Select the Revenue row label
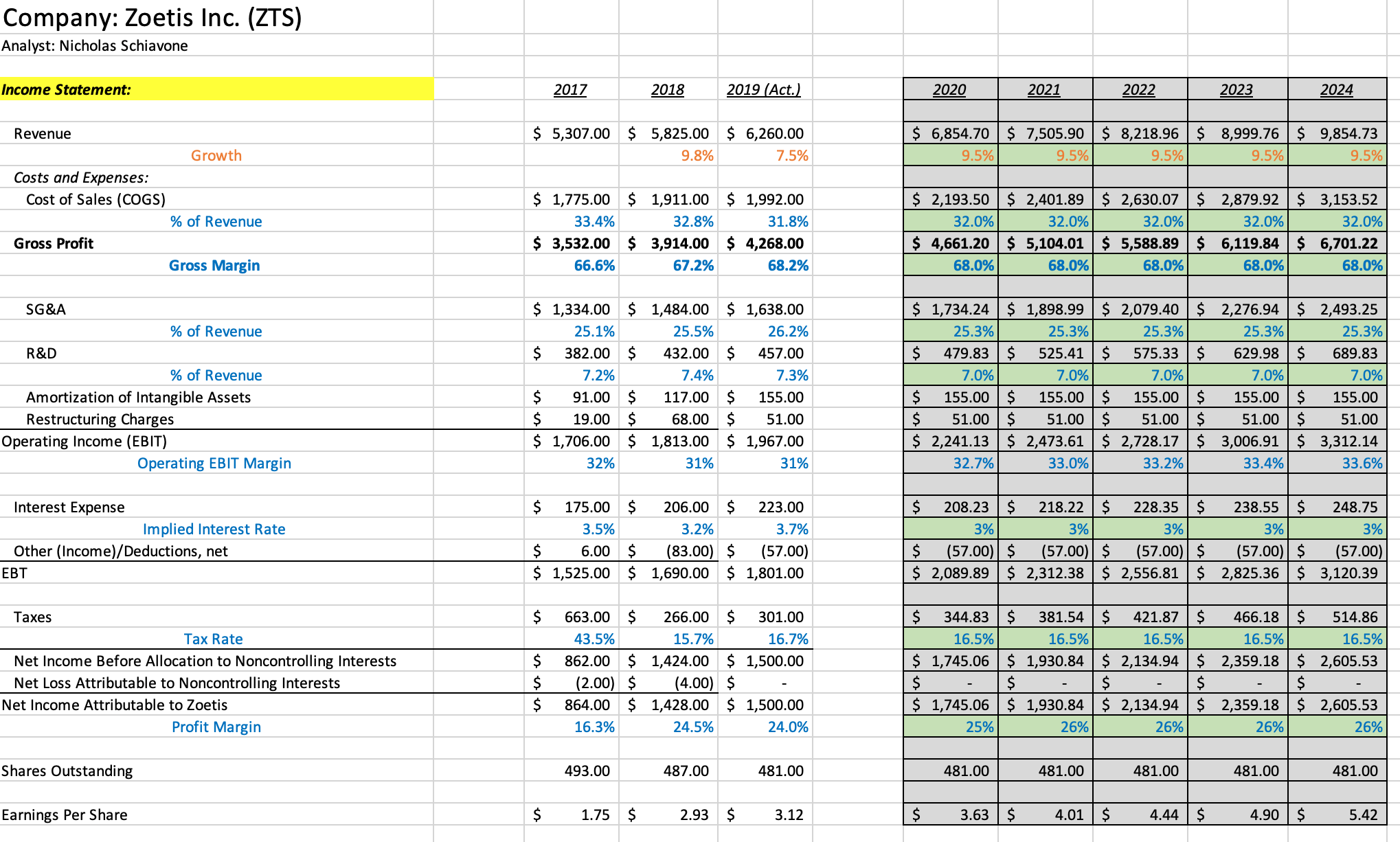 (x=43, y=134)
